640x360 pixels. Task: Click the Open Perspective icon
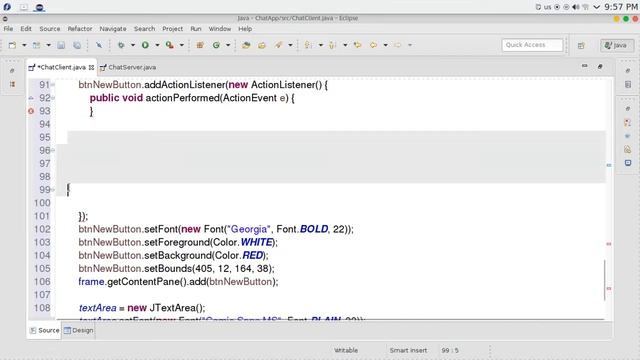581,45
